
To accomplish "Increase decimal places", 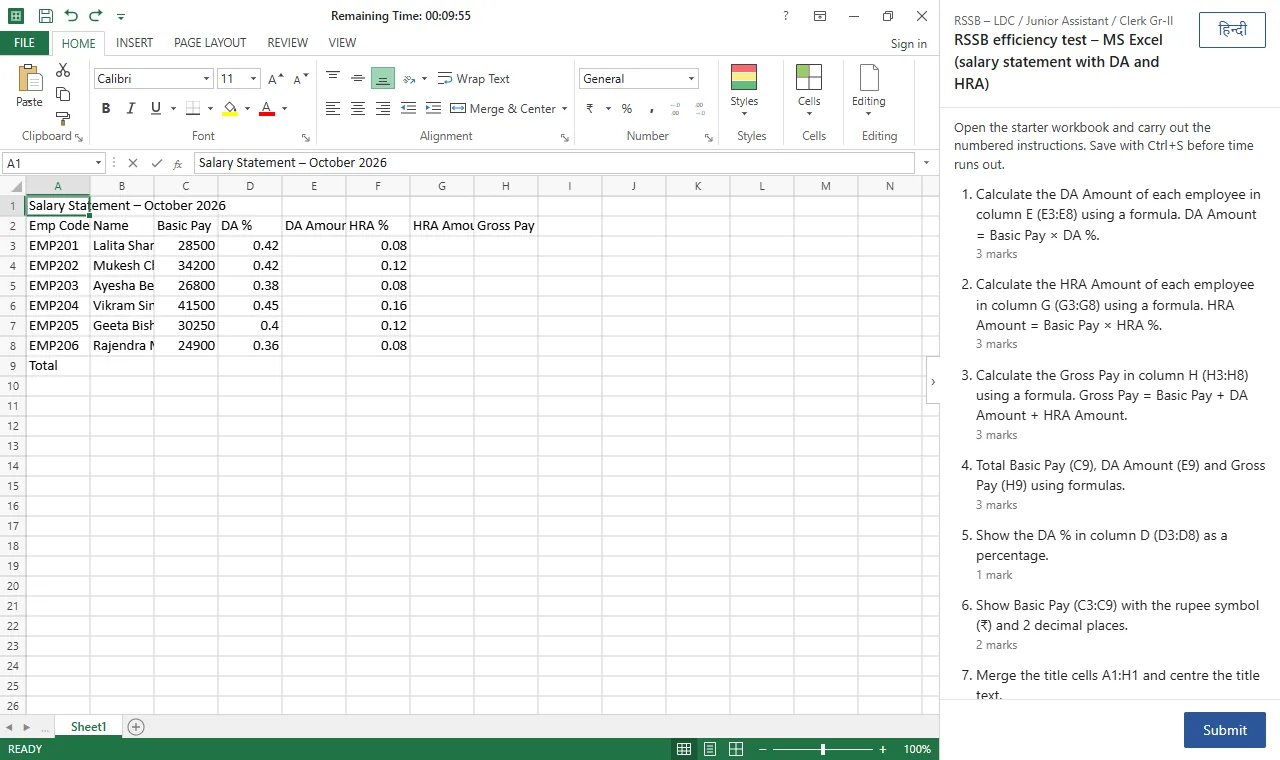I will [x=675, y=108].
